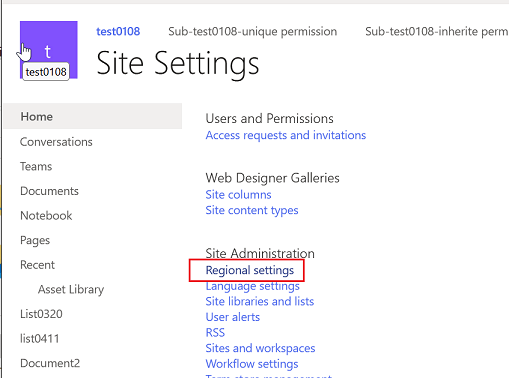Open Sub-test0108-inherite permission navigation link
This screenshot has height=378, width=509.
click(x=437, y=31)
